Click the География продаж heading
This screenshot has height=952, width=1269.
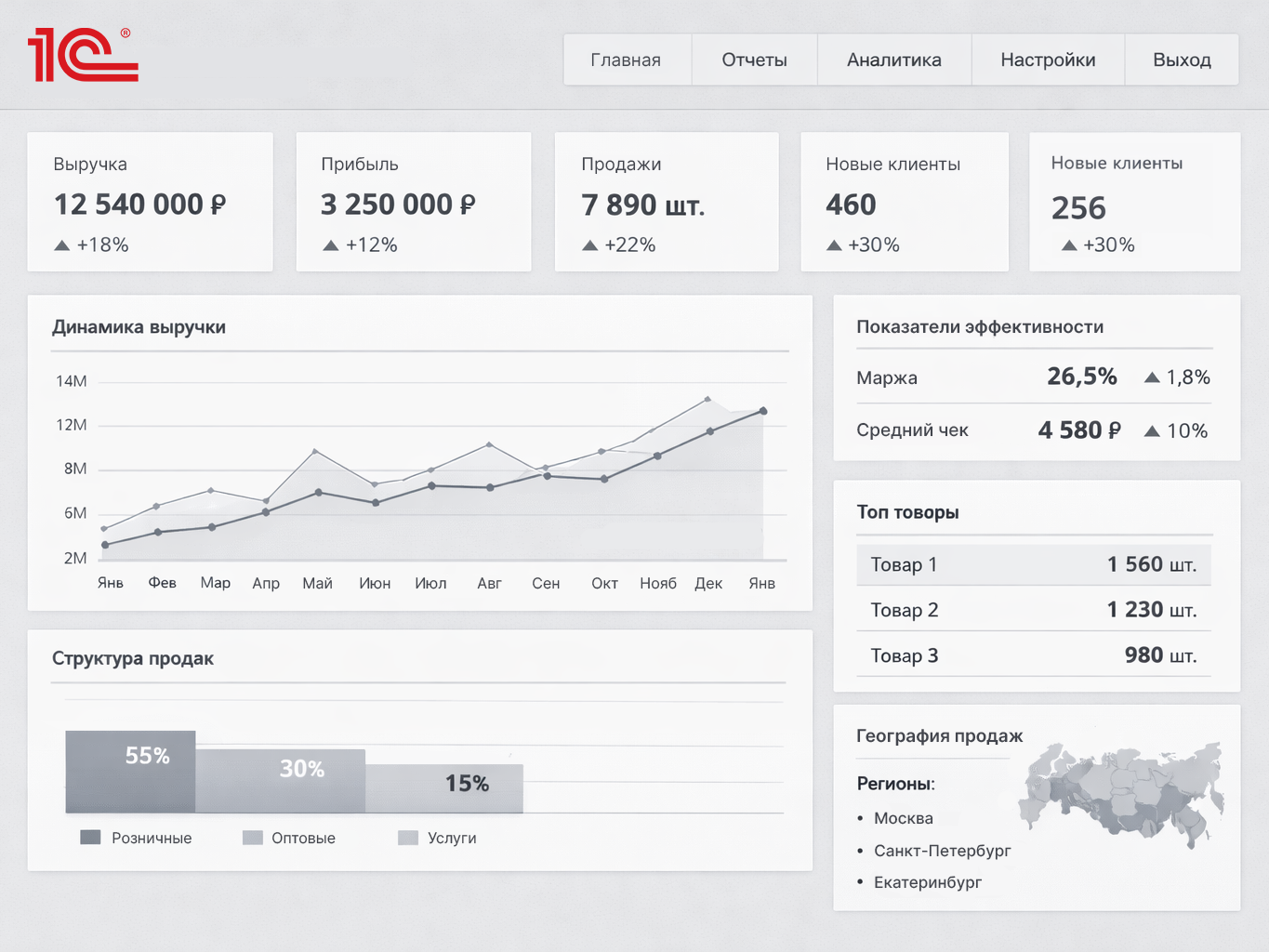[939, 736]
